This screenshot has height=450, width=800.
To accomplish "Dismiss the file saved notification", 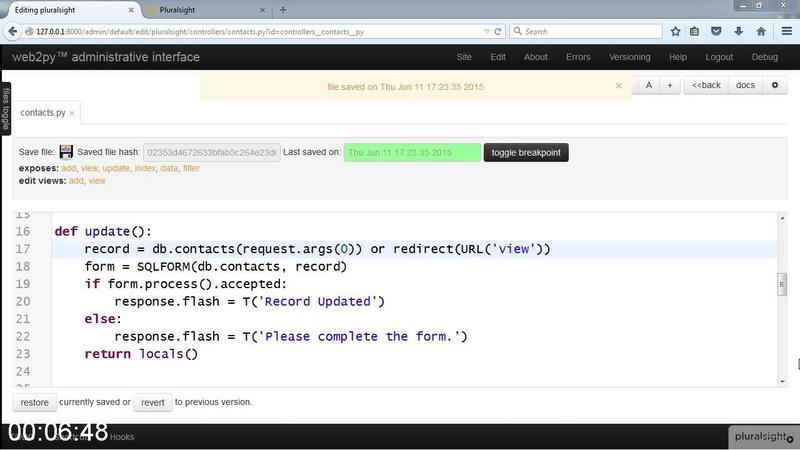I will pyautogui.click(x=619, y=86).
